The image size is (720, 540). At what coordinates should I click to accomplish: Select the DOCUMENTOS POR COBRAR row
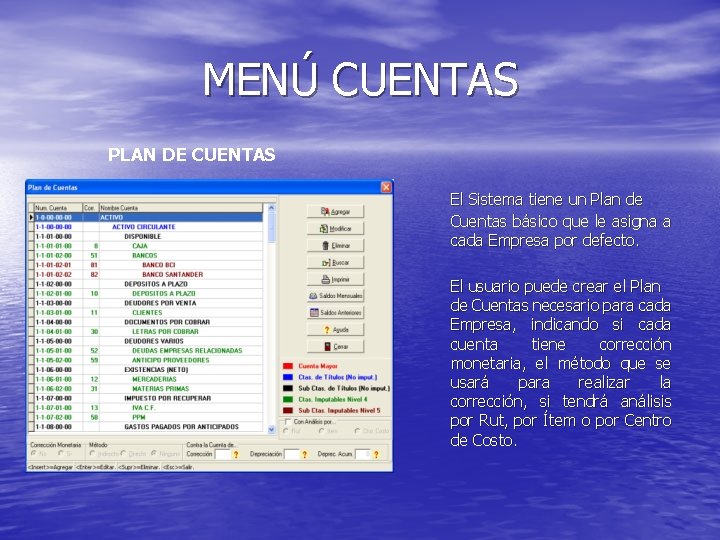coord(146,322)
